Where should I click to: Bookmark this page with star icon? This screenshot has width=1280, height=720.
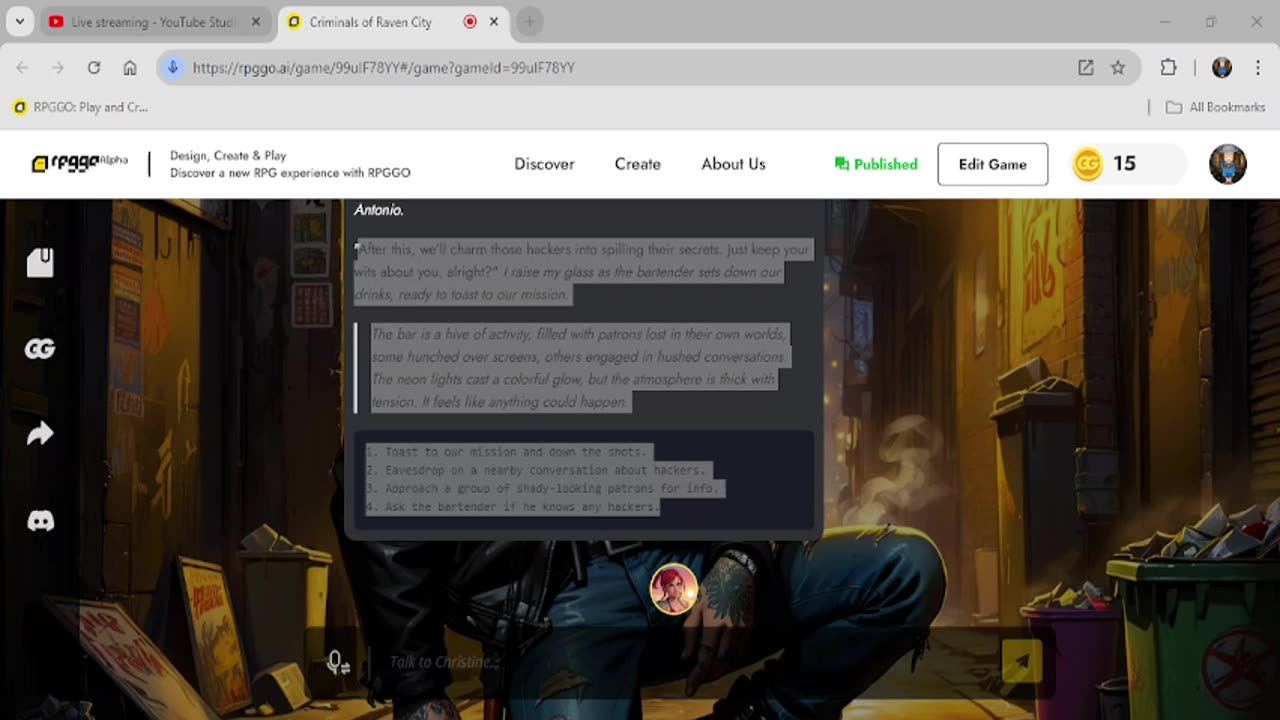(1118, 68)
